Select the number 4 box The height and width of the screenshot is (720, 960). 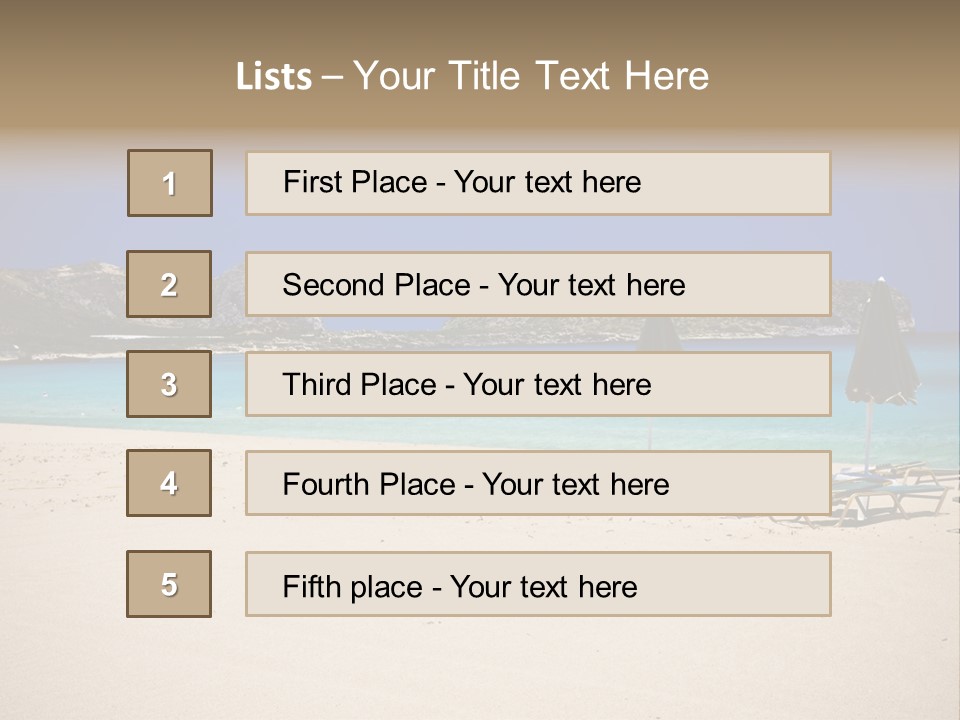point(169,483)
